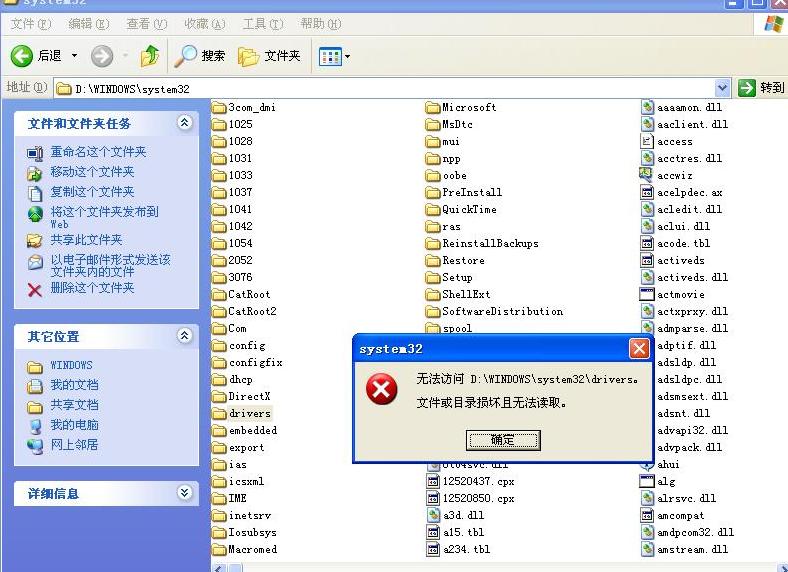Click 重命名这个文件夹 link

click(98, 152)
